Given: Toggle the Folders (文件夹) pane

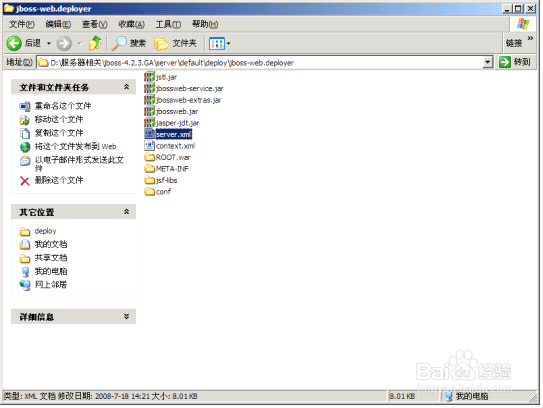Looking at the screenshot, I should tap(176, 43).
